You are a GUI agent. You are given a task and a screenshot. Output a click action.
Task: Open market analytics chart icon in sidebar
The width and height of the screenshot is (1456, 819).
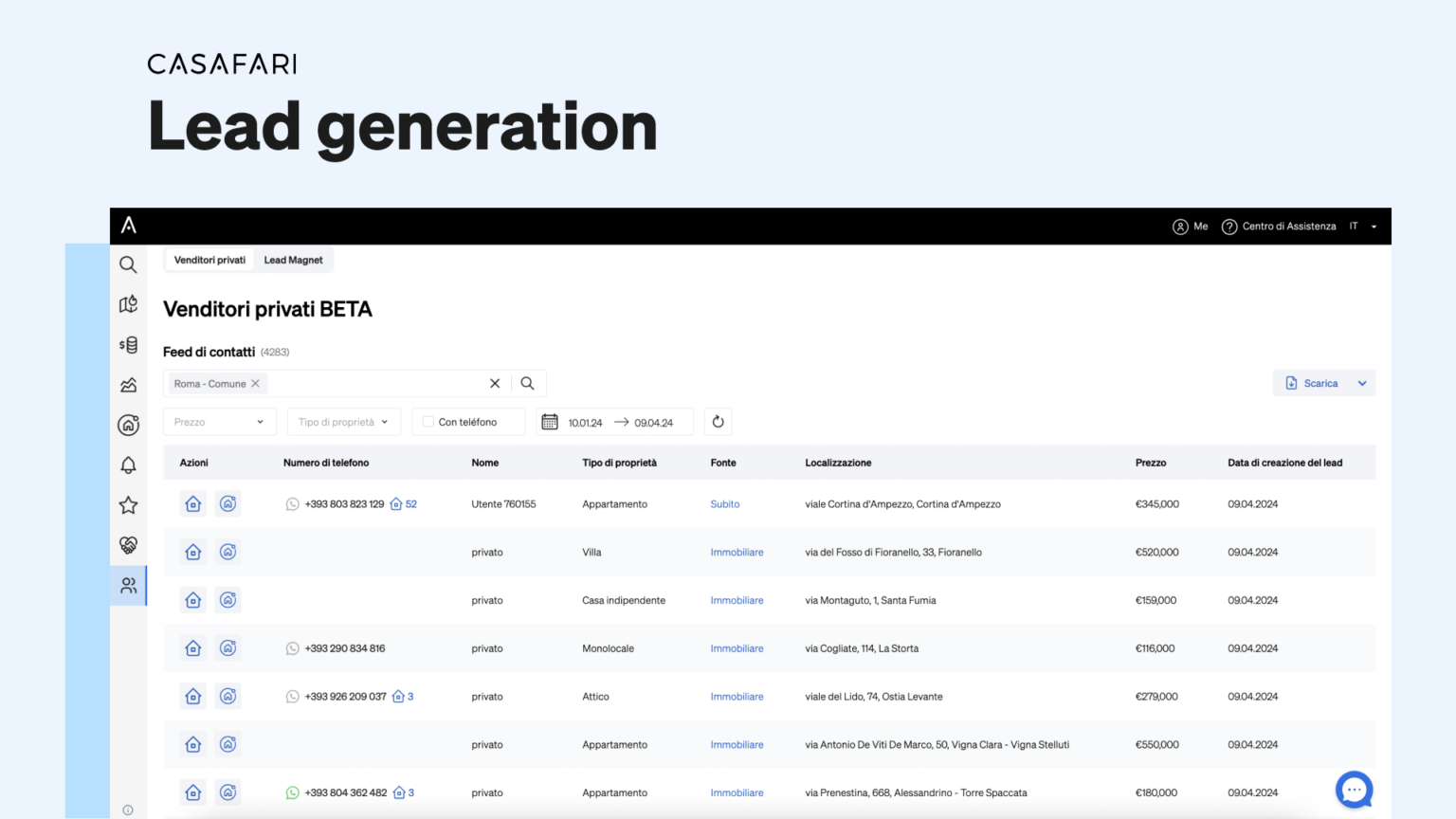128,385
